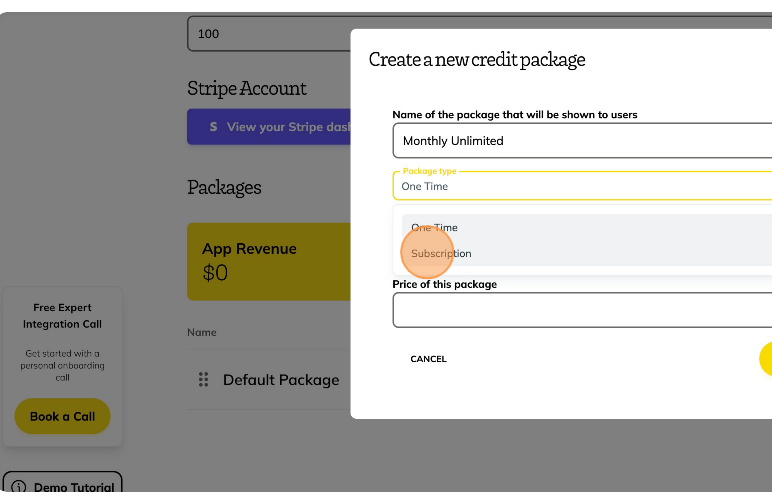View your Stripe dashboard
The image size is (772, 503).
pyautogui.click(x=269, y=127)
